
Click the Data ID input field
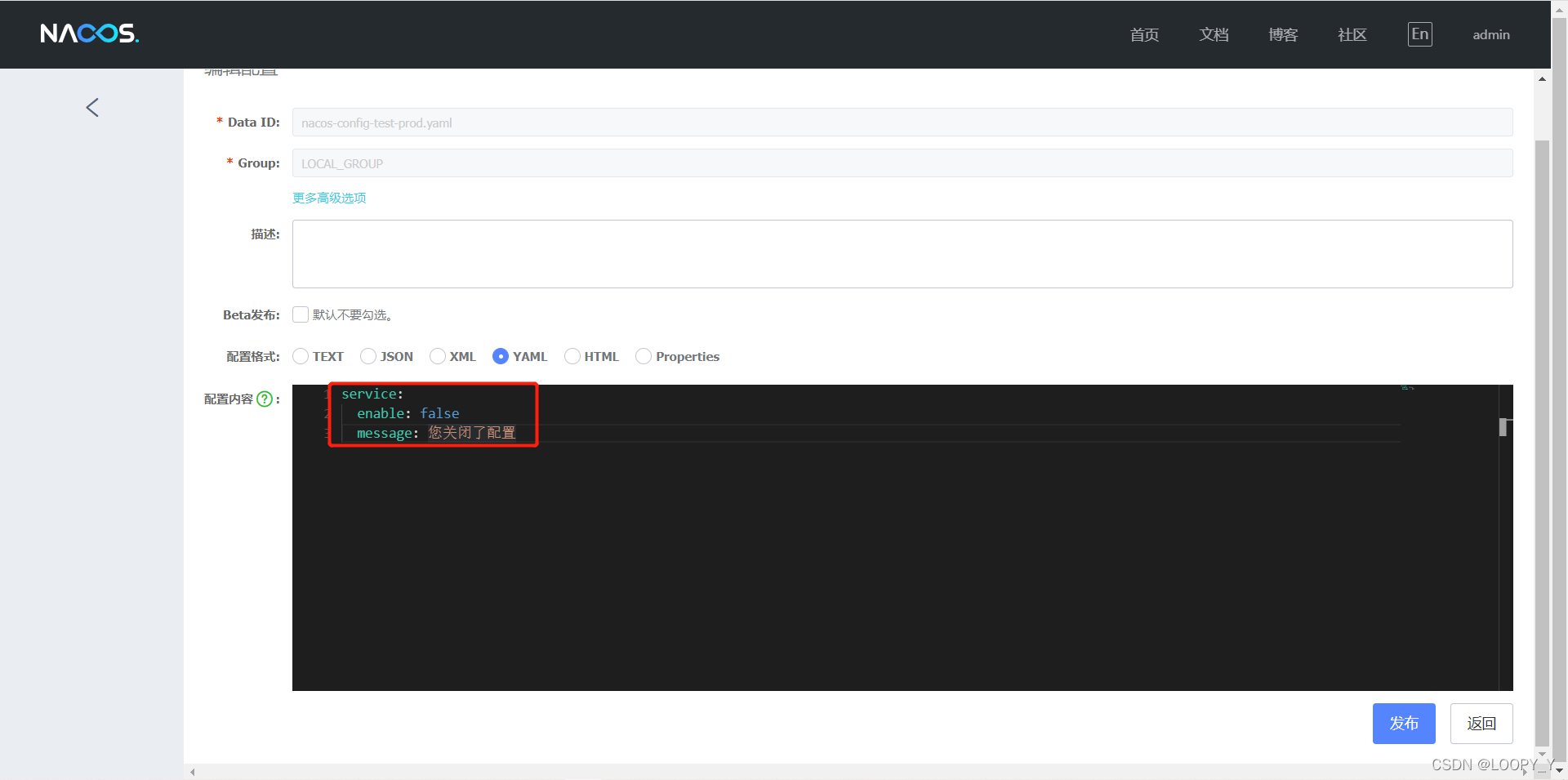coord(902,123)
